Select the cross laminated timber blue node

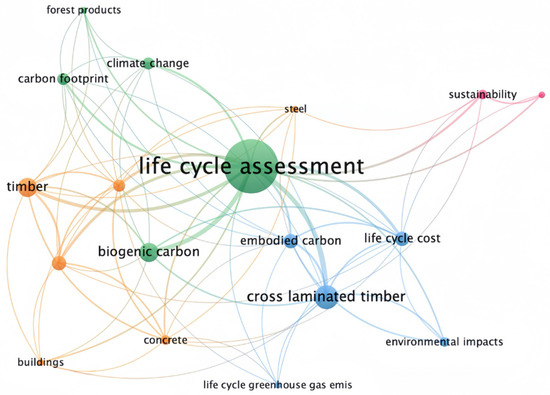click(x=327, y=297)
